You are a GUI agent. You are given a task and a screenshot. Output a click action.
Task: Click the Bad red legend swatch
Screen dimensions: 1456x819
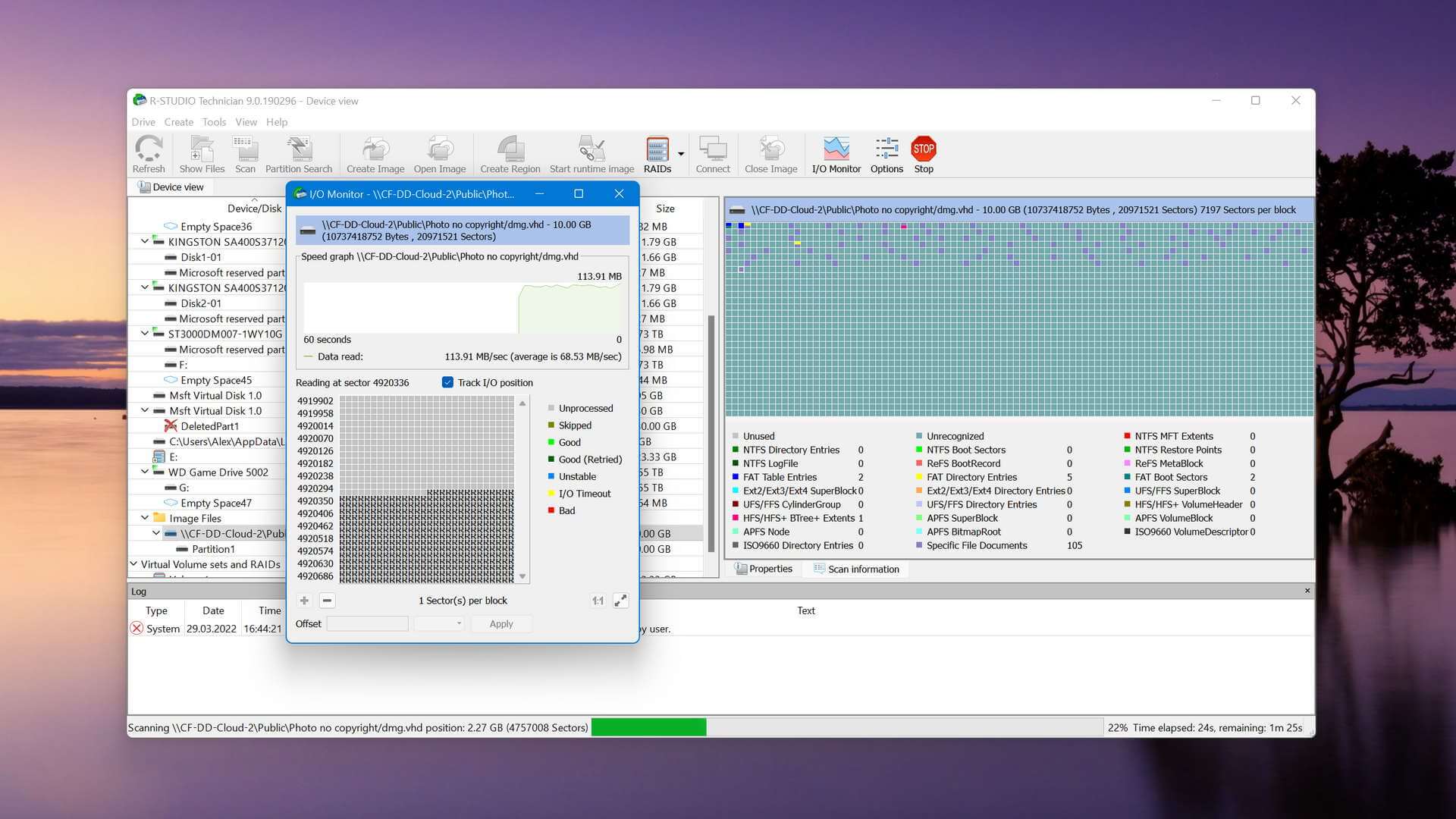551,510
